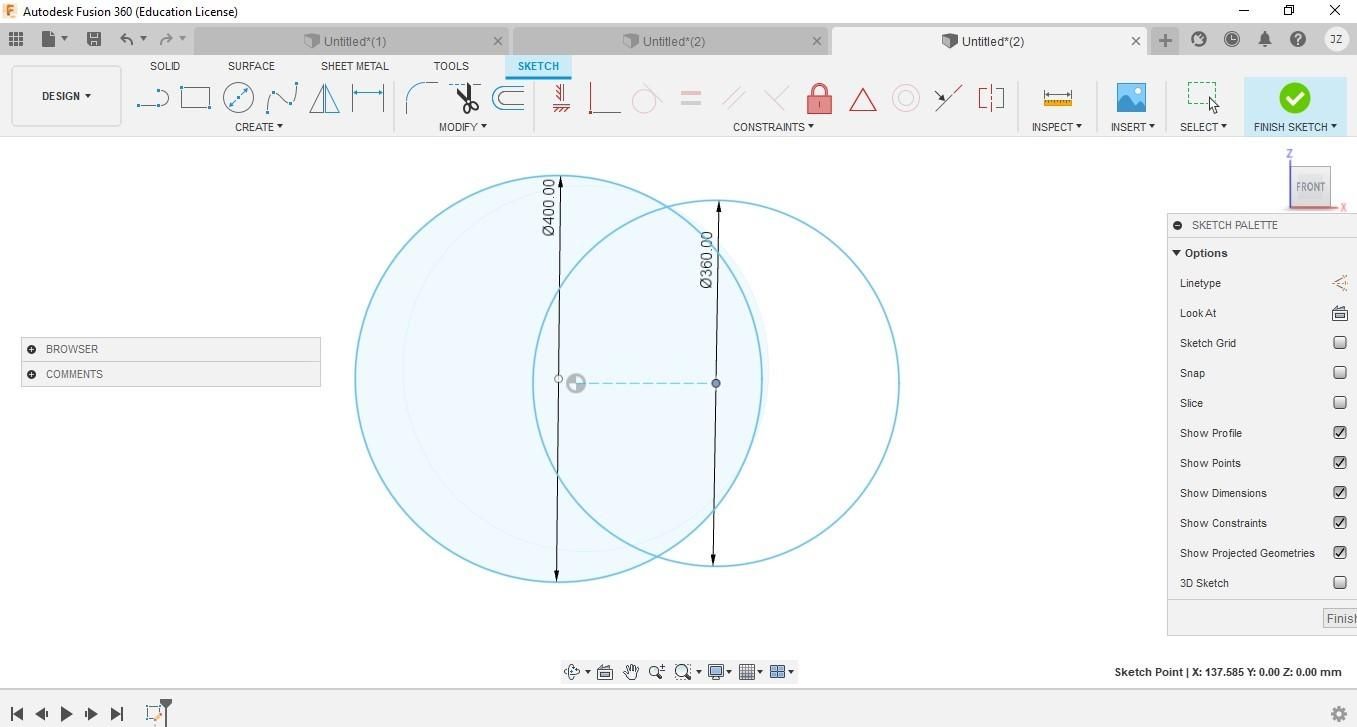Click the Look At icon in navigation bar
The width and height of the screenshot is (1357, 727).
pyautogui.click(x=605, y=672)
